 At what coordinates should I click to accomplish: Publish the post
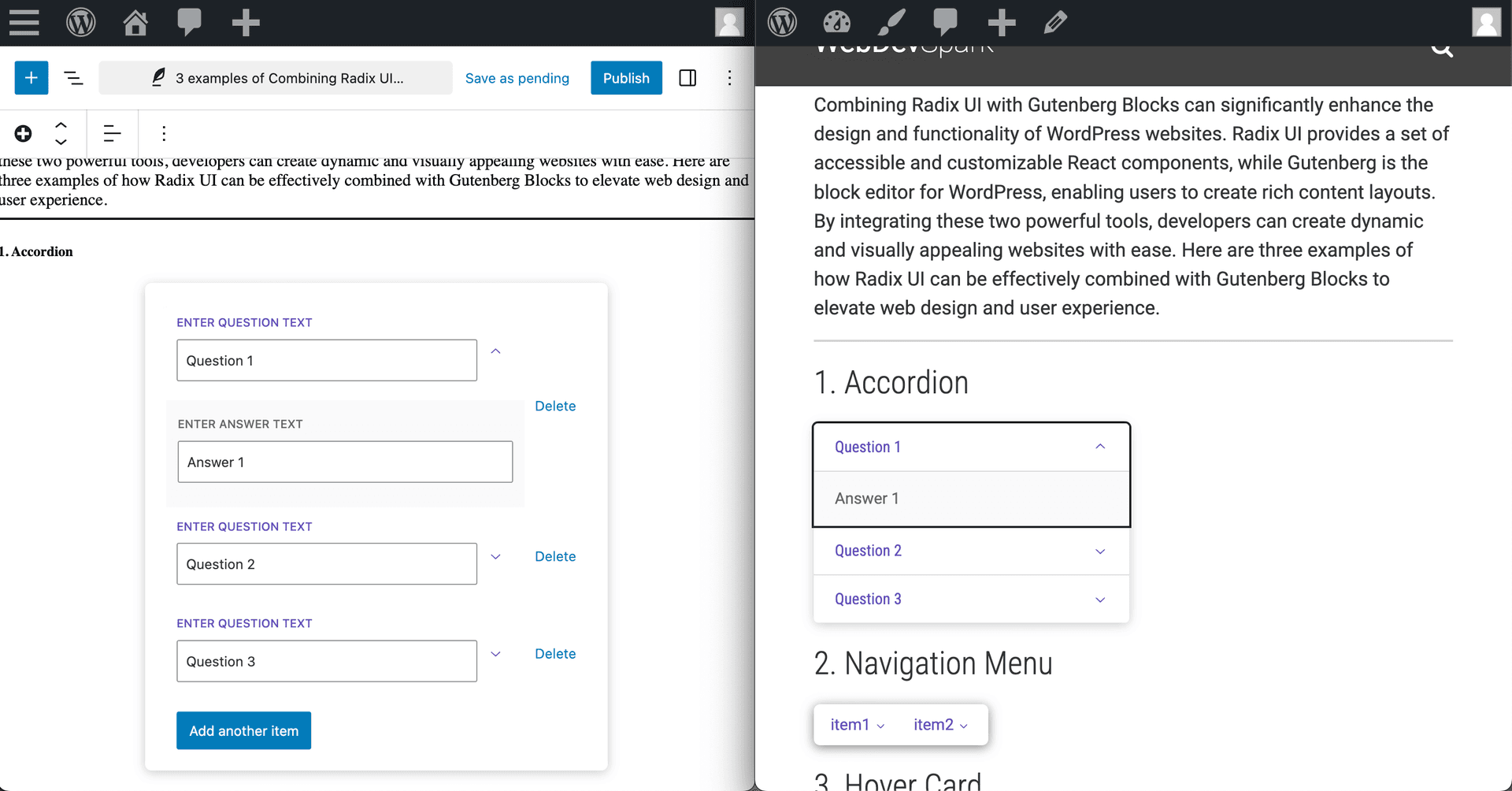(626, 78)
